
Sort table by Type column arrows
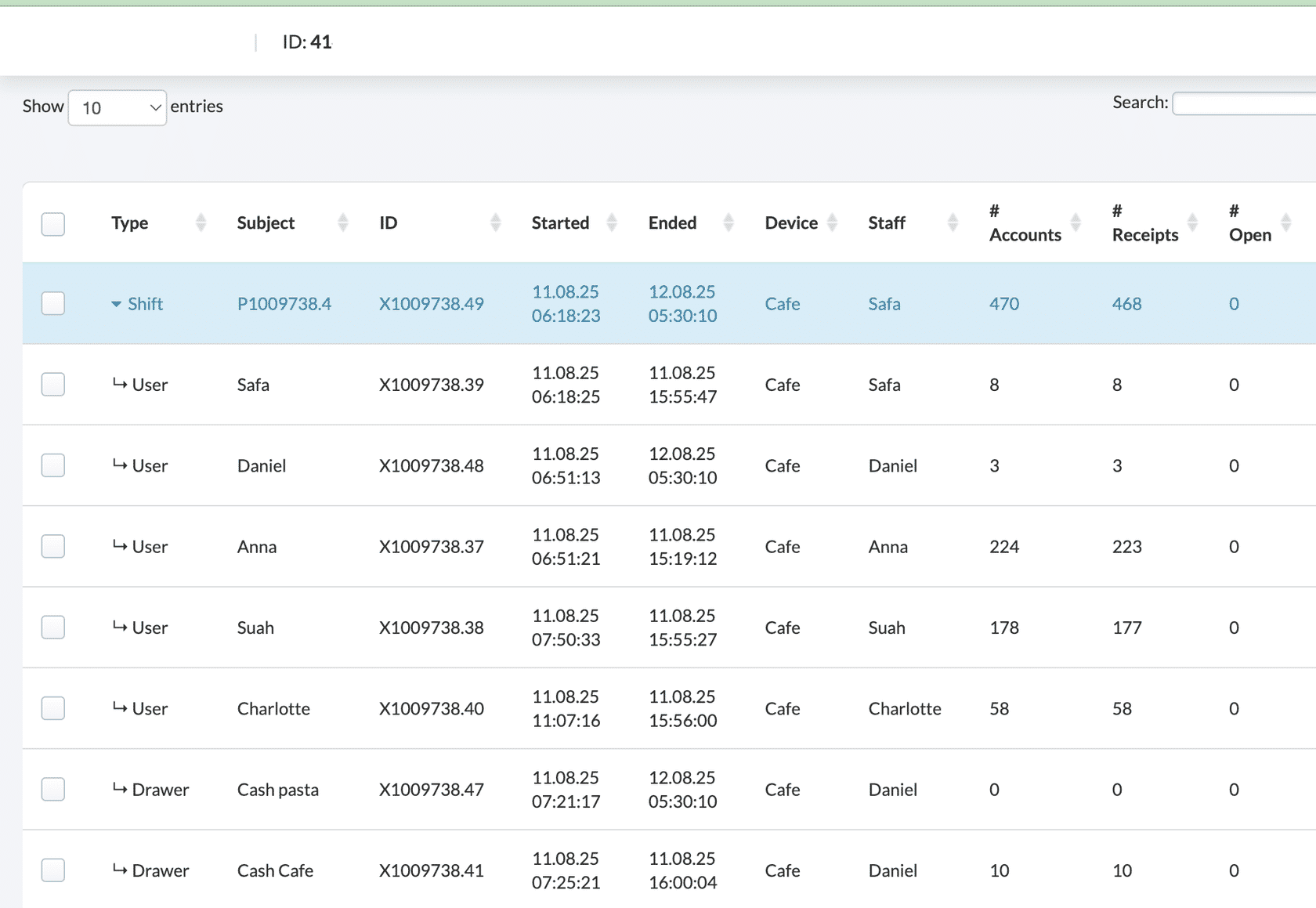(x=201, y=223)
